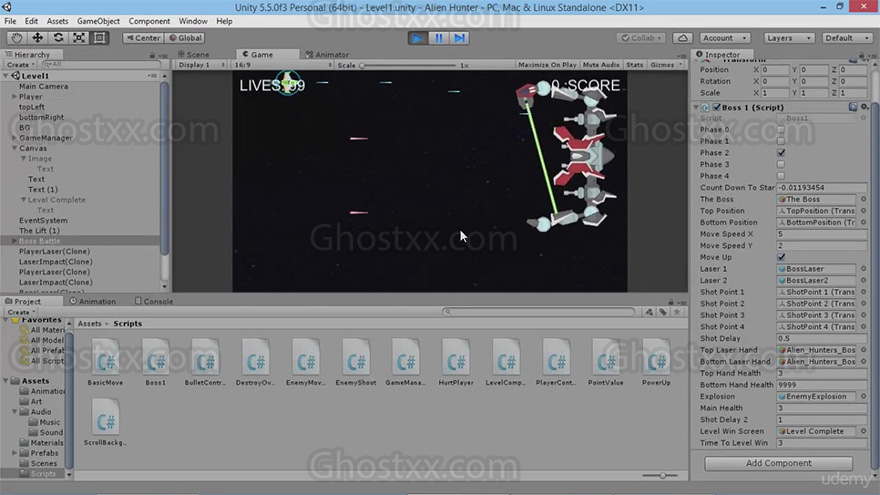Click the Step frame button

click(459, 38)
